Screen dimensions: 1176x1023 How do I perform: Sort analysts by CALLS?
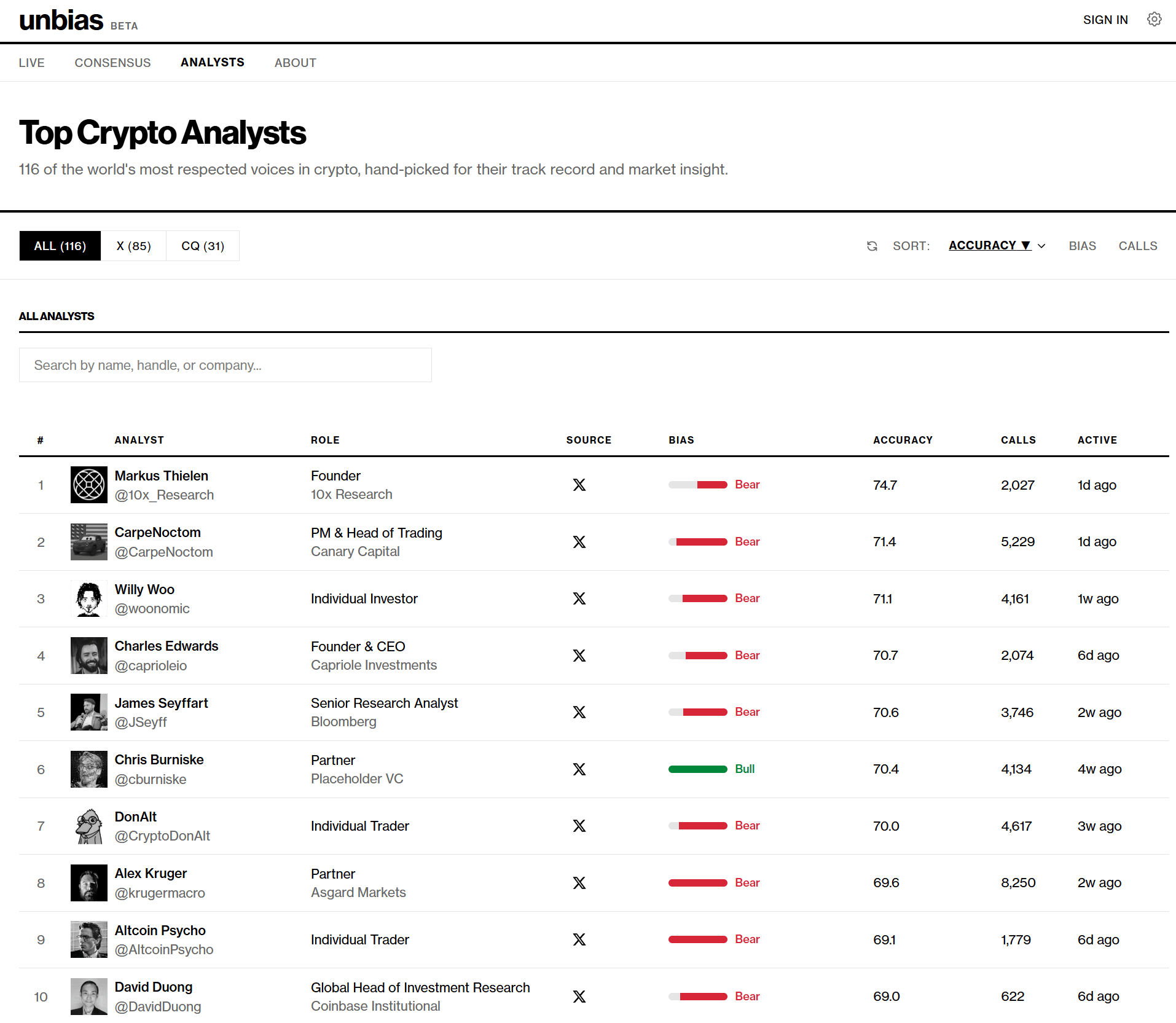[x=1138, y=246]
